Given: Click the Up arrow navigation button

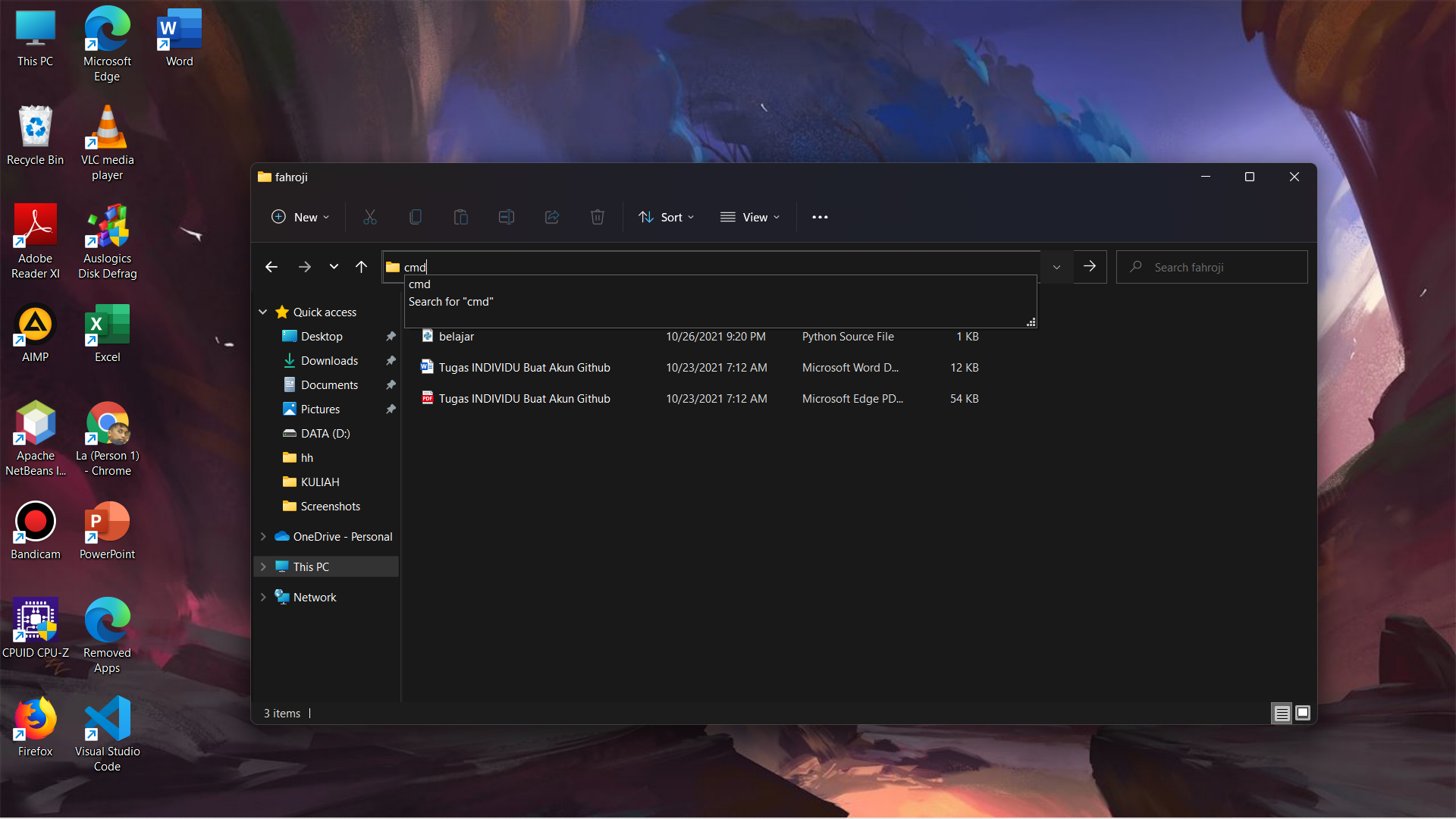Looking at the screenshot, I should tap(361, 267).
